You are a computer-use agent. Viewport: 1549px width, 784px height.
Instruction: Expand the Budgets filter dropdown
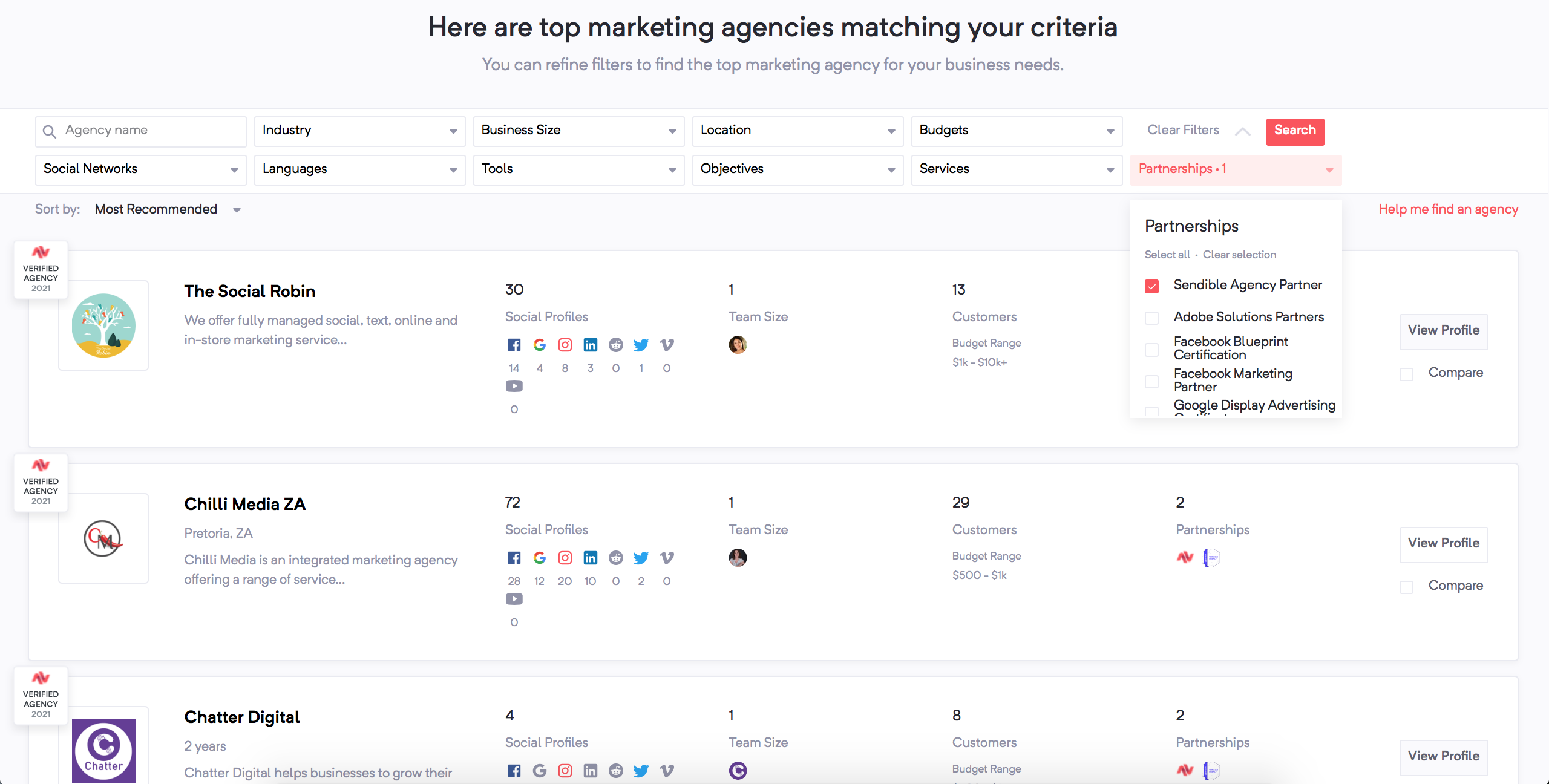point(1017,131)
